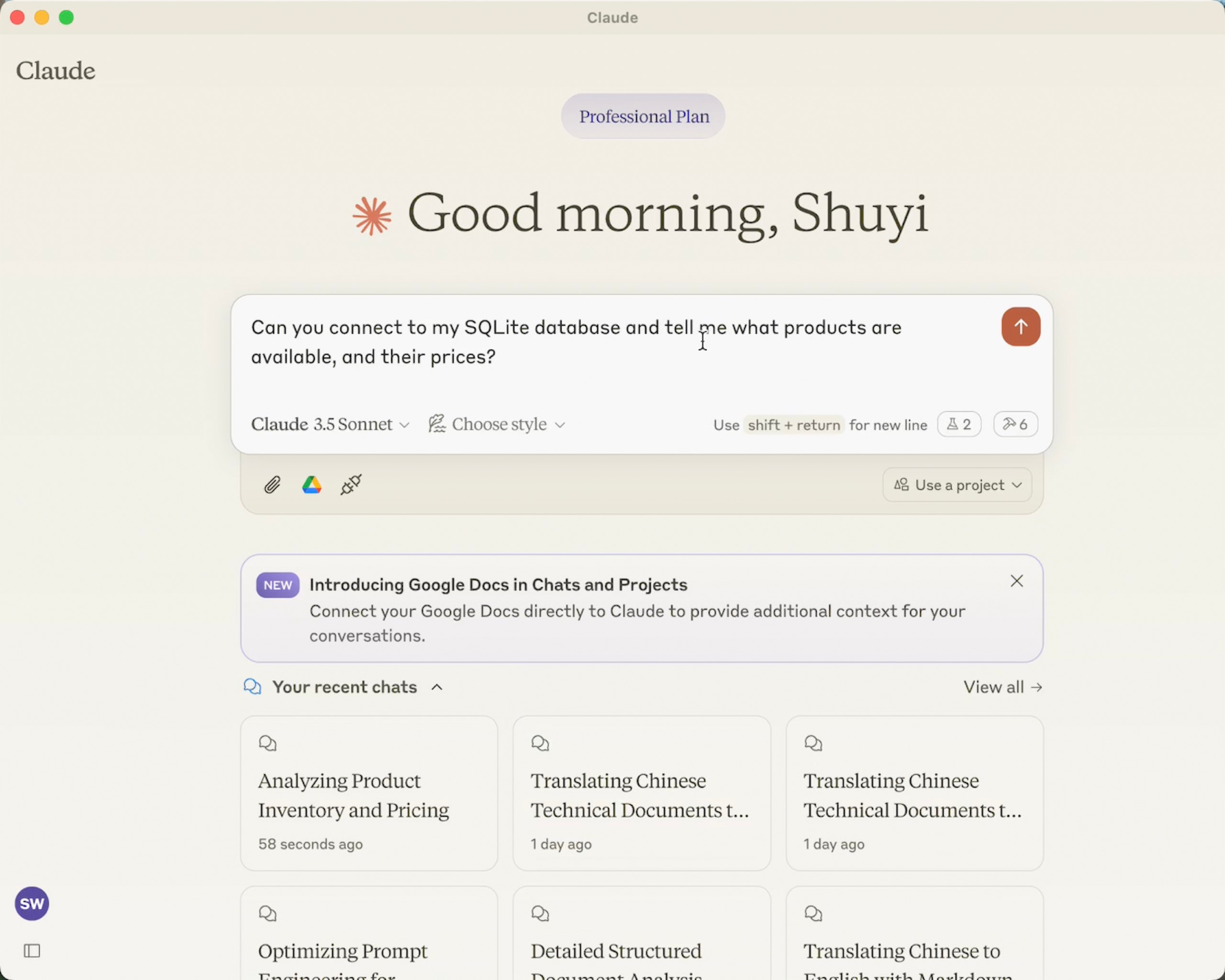Click the NEW tag on the announcement
The height and width of the screenshot is (980, 1225).
pos(277,585)
